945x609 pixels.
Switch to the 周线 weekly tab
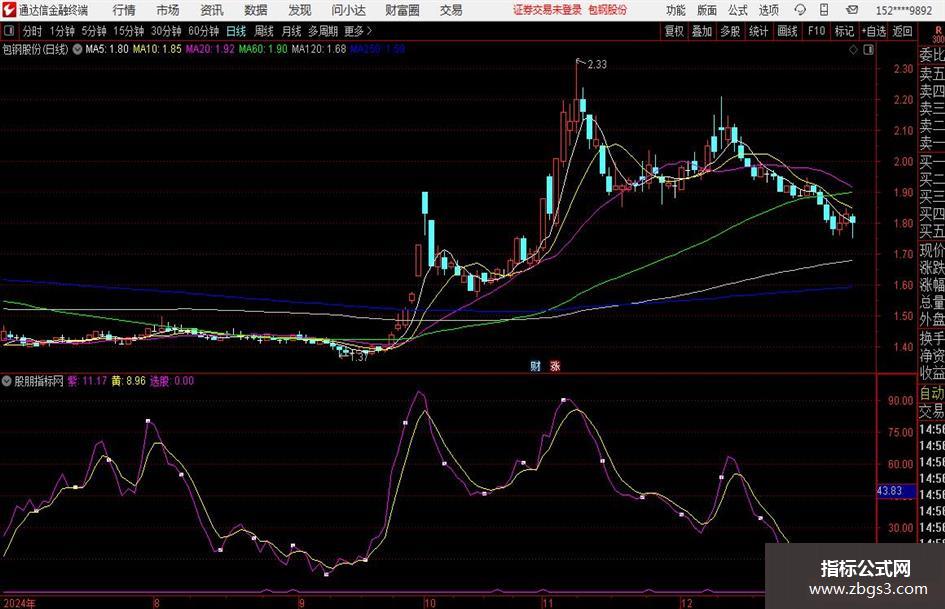(x=264, y=31)
